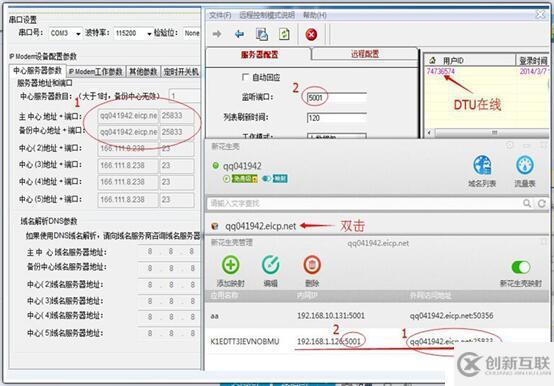Select the 定时开关机 tab

click(x=181, y=72)
